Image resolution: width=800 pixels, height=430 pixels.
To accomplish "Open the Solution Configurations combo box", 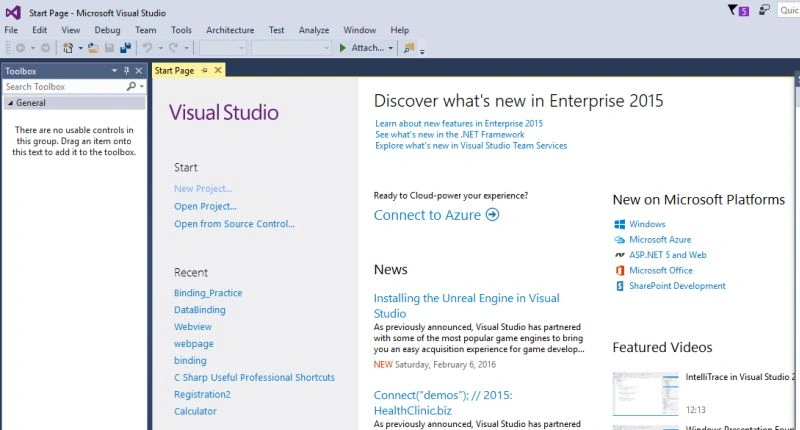I will coord(222,48).
